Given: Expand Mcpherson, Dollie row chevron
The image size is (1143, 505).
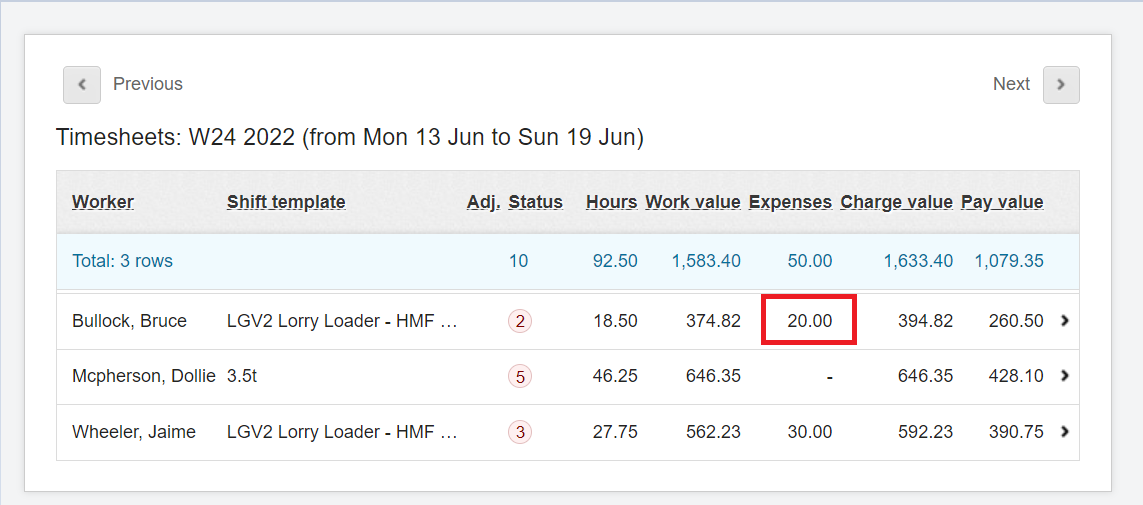Looking at the screenshot, I should pyautogui.click(x=1064, y=376).
